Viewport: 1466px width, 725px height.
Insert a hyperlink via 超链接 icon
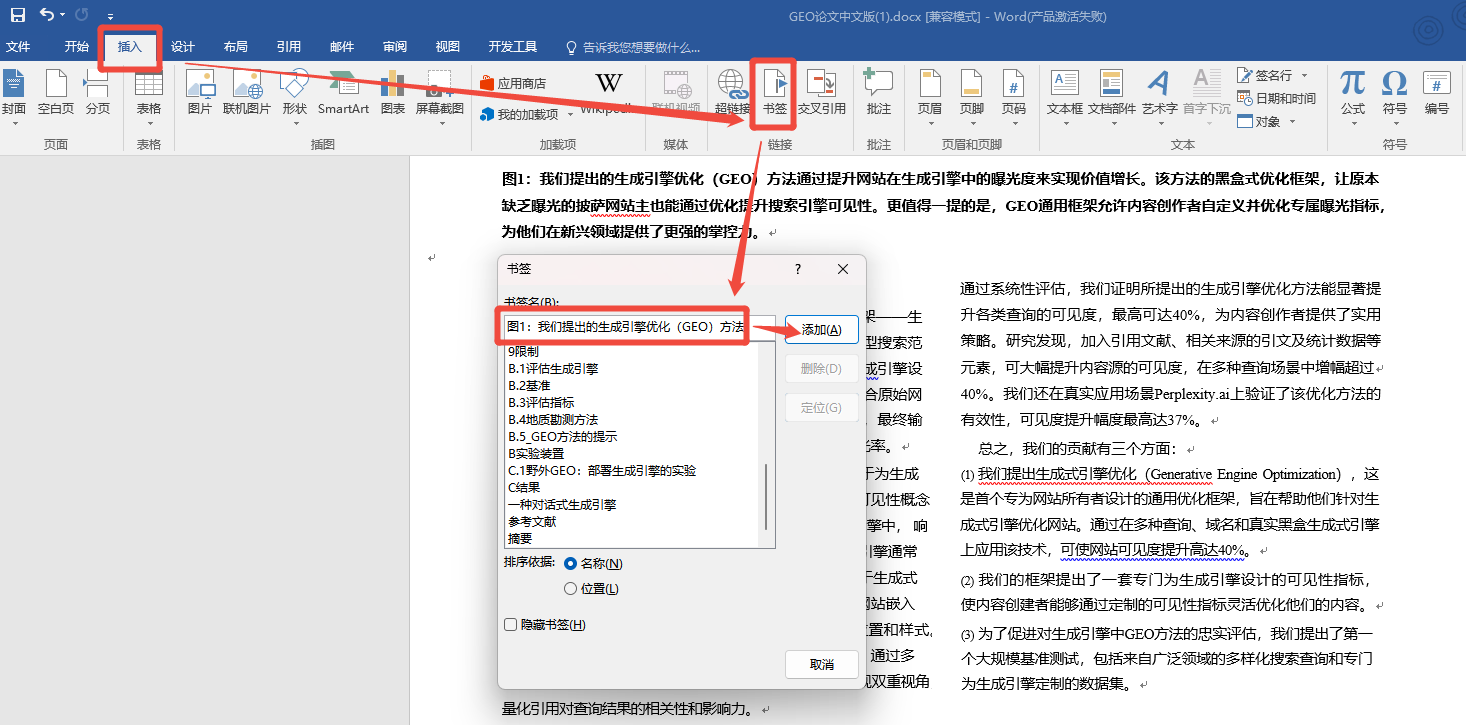732,90
